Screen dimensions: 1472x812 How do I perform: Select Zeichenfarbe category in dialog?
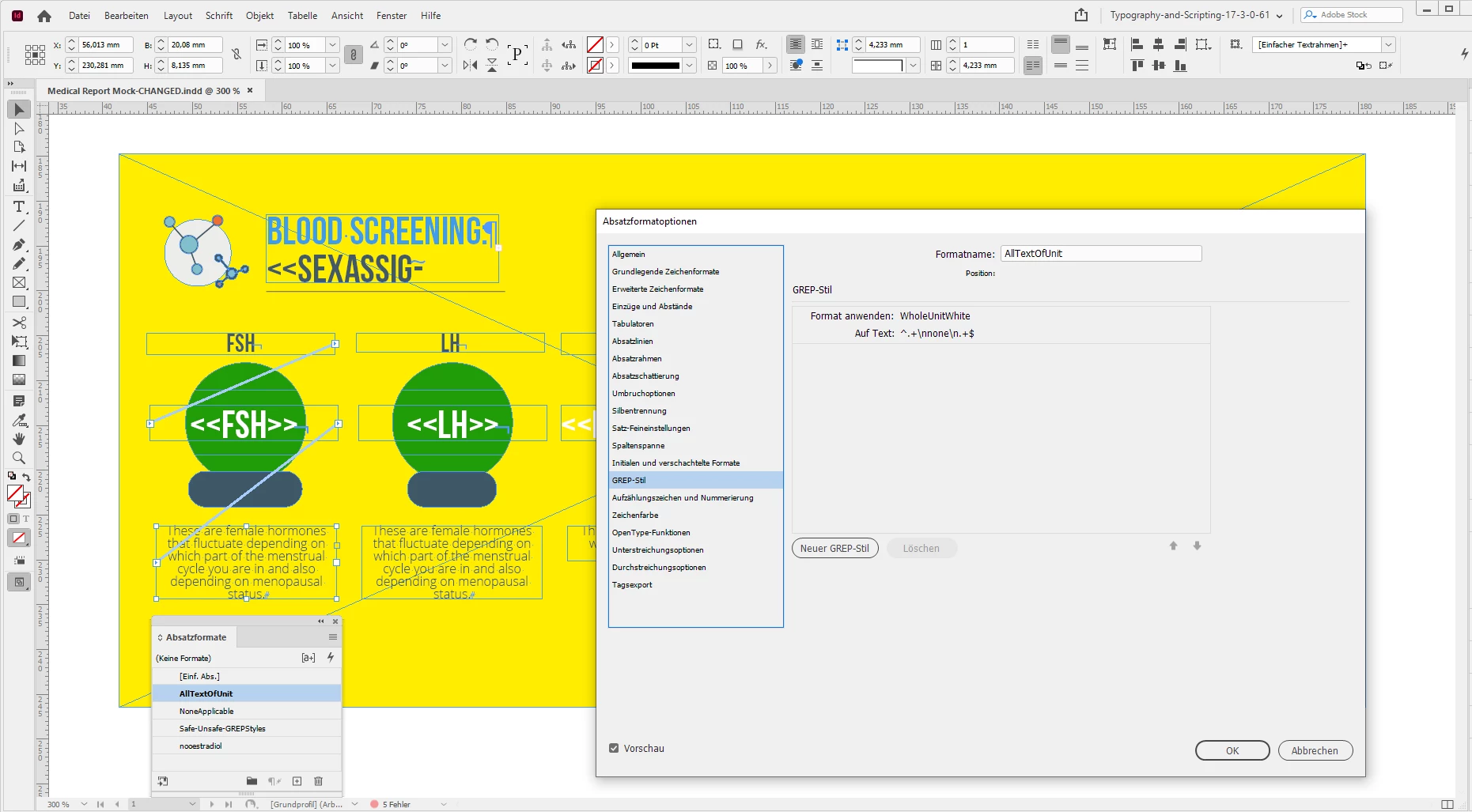point(696,516)
